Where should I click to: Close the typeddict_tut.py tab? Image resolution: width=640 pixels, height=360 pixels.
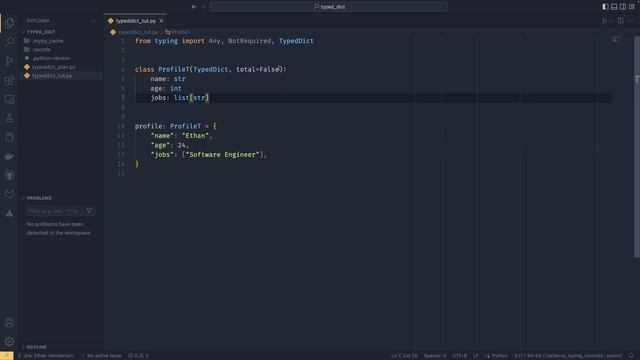pos(162,21)
